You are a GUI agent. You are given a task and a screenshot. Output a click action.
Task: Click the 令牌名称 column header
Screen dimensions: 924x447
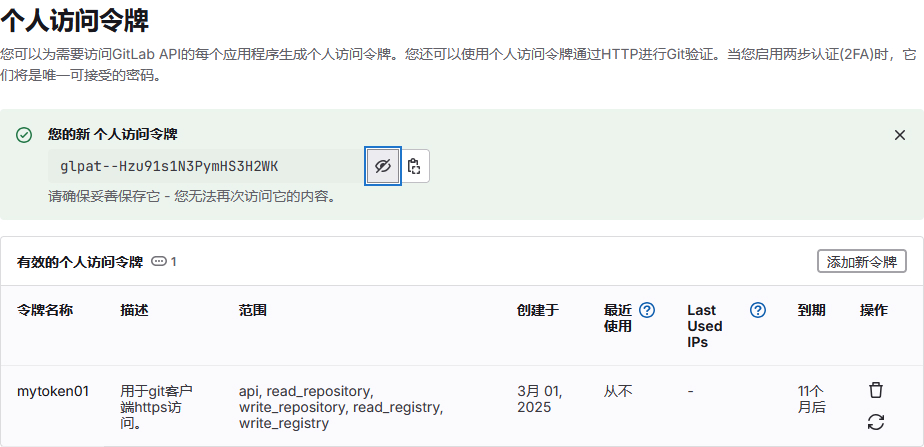point(45,310)
